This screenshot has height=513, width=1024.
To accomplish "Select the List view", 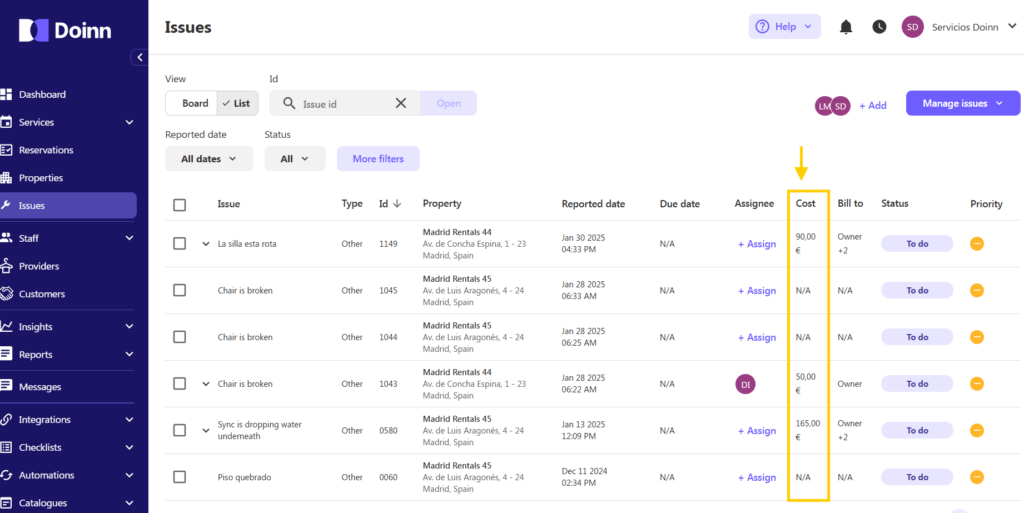I will click(236, 103).
